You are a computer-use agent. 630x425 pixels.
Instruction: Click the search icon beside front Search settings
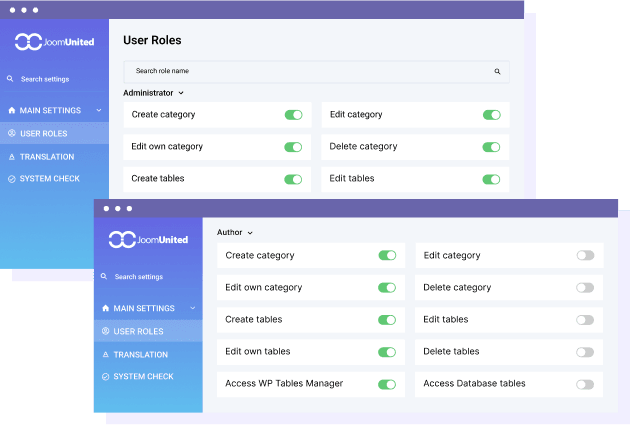tap(104, 277)
